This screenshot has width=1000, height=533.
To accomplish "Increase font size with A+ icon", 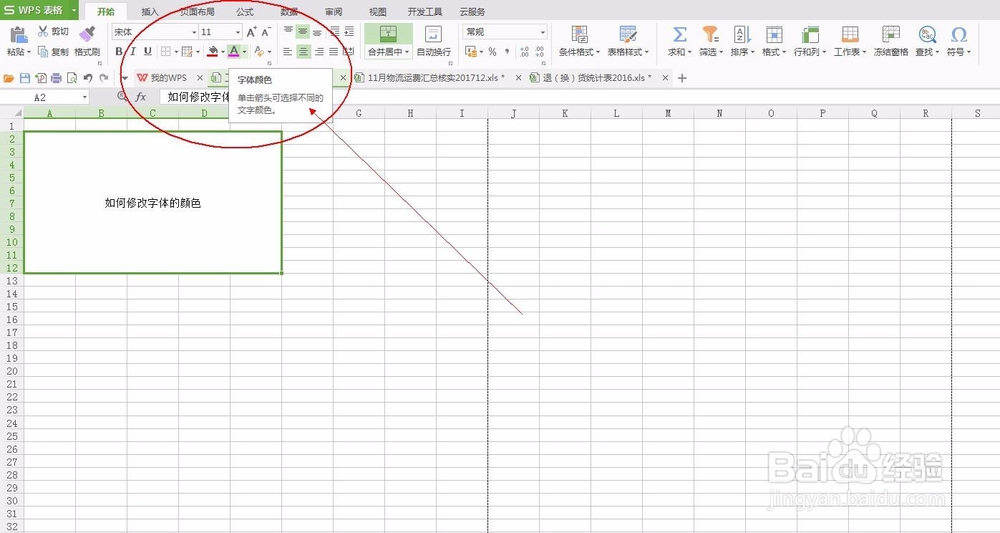I will [x=251, y=31].
